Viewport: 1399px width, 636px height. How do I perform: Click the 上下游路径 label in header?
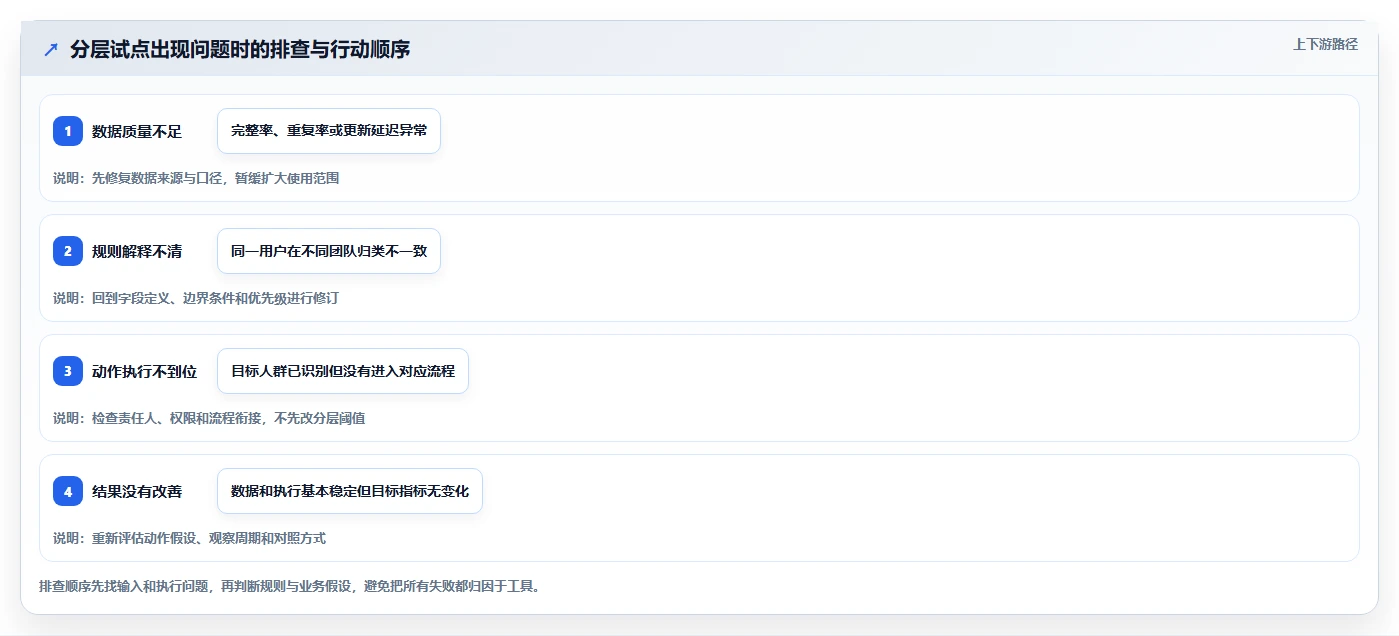pyautogui.click(x=1325, y=44)
